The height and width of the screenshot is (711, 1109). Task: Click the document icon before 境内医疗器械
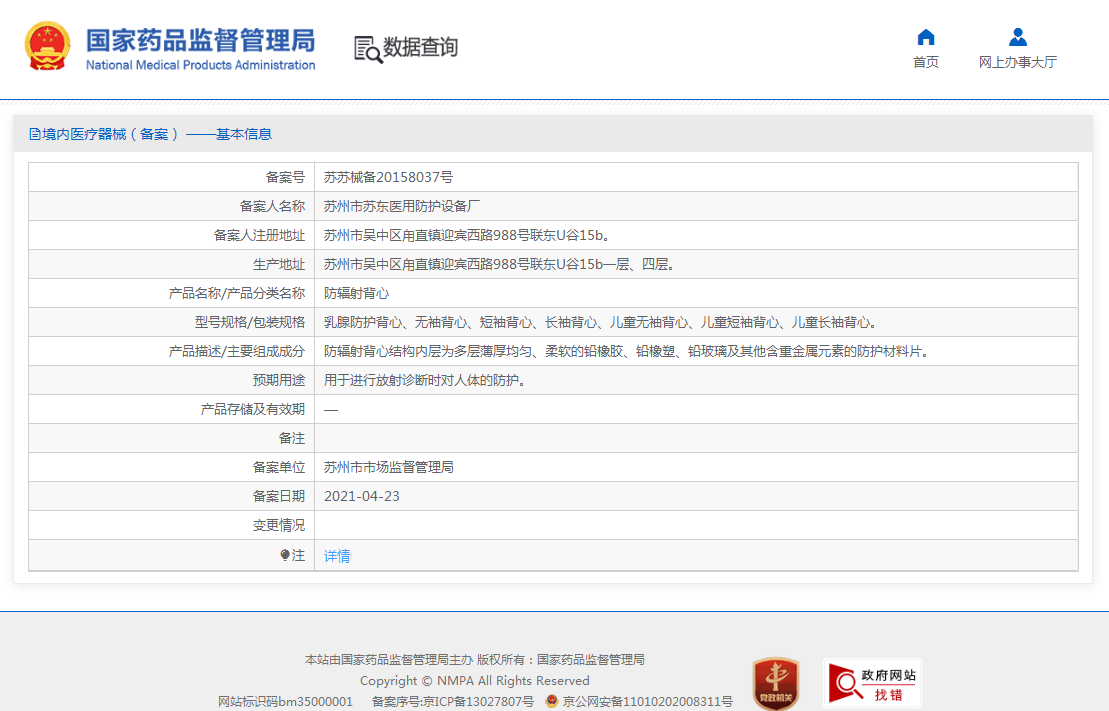(x=34, y=134)
